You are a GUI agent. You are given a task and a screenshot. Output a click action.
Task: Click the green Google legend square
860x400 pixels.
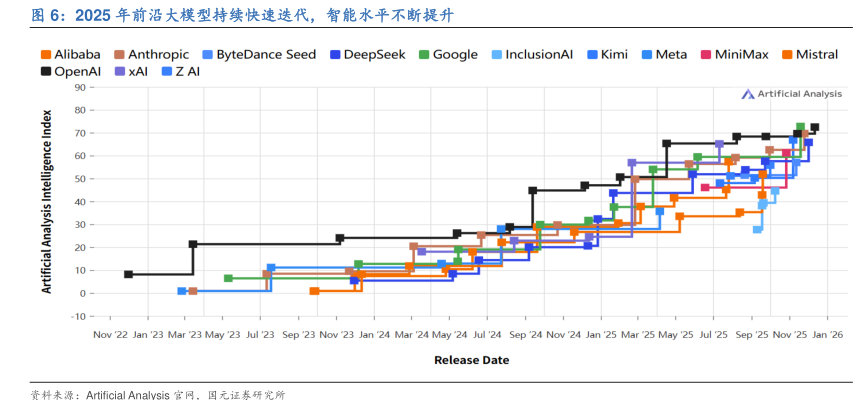[x=425, y=54]
